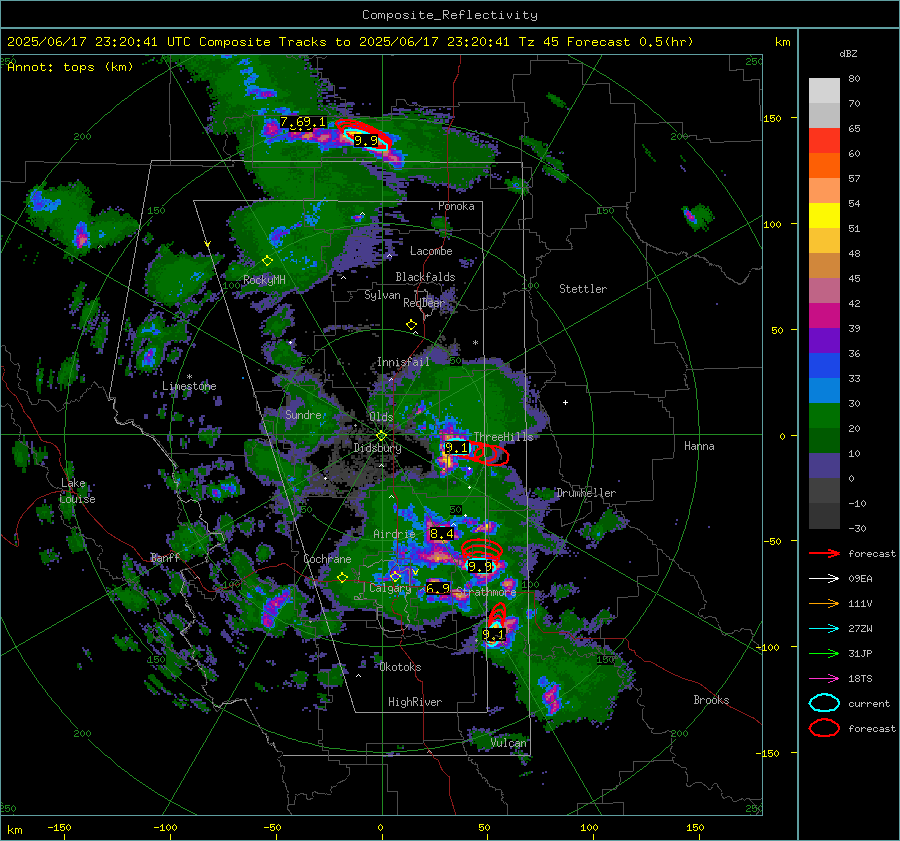900x841 pixels.
Task: Click the Hanna city label
Action: click(x=699, y=446)
